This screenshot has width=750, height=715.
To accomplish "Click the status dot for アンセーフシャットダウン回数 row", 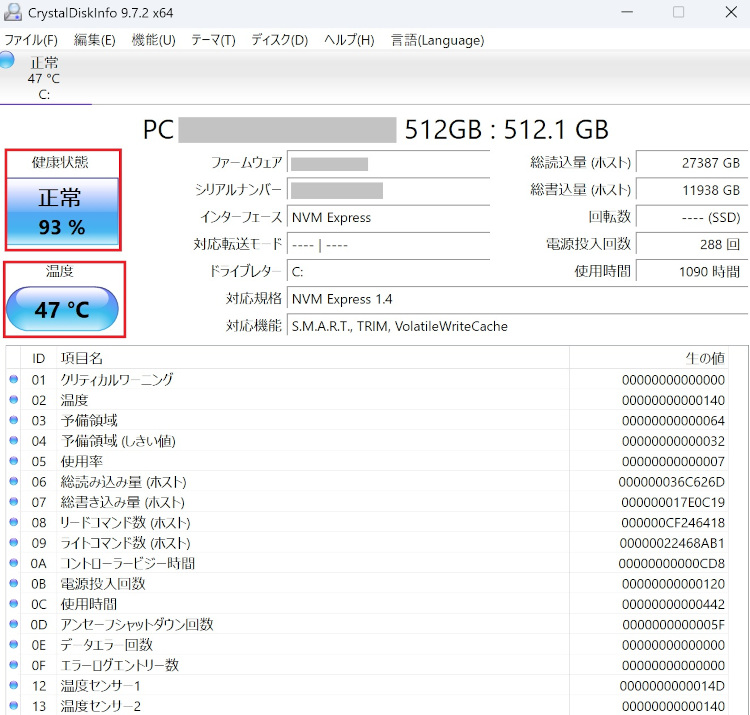I will point(13,624).
